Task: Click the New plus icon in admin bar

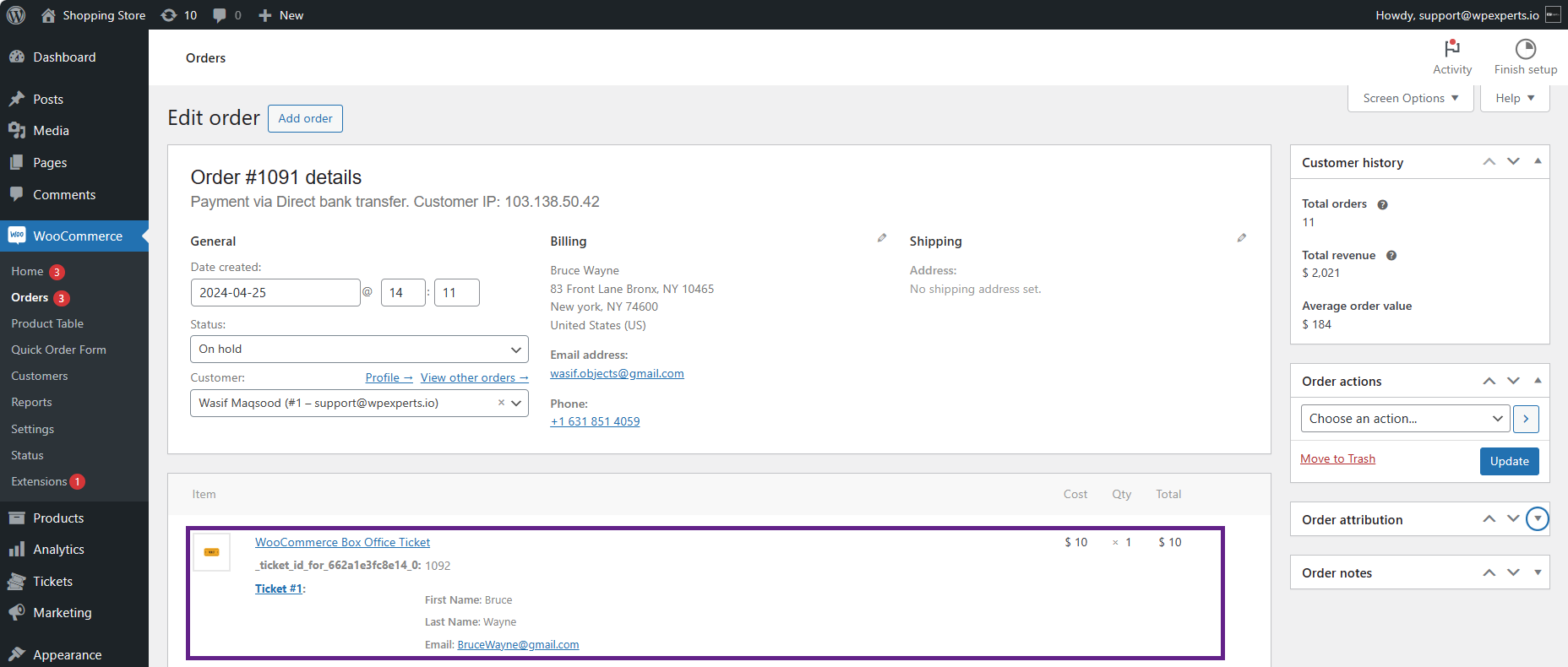Action: pyautogui.click(x=264, y=15)
